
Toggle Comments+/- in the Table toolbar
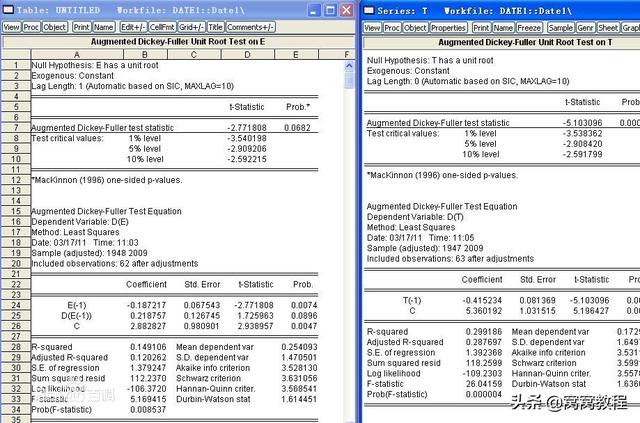[251, 27]
